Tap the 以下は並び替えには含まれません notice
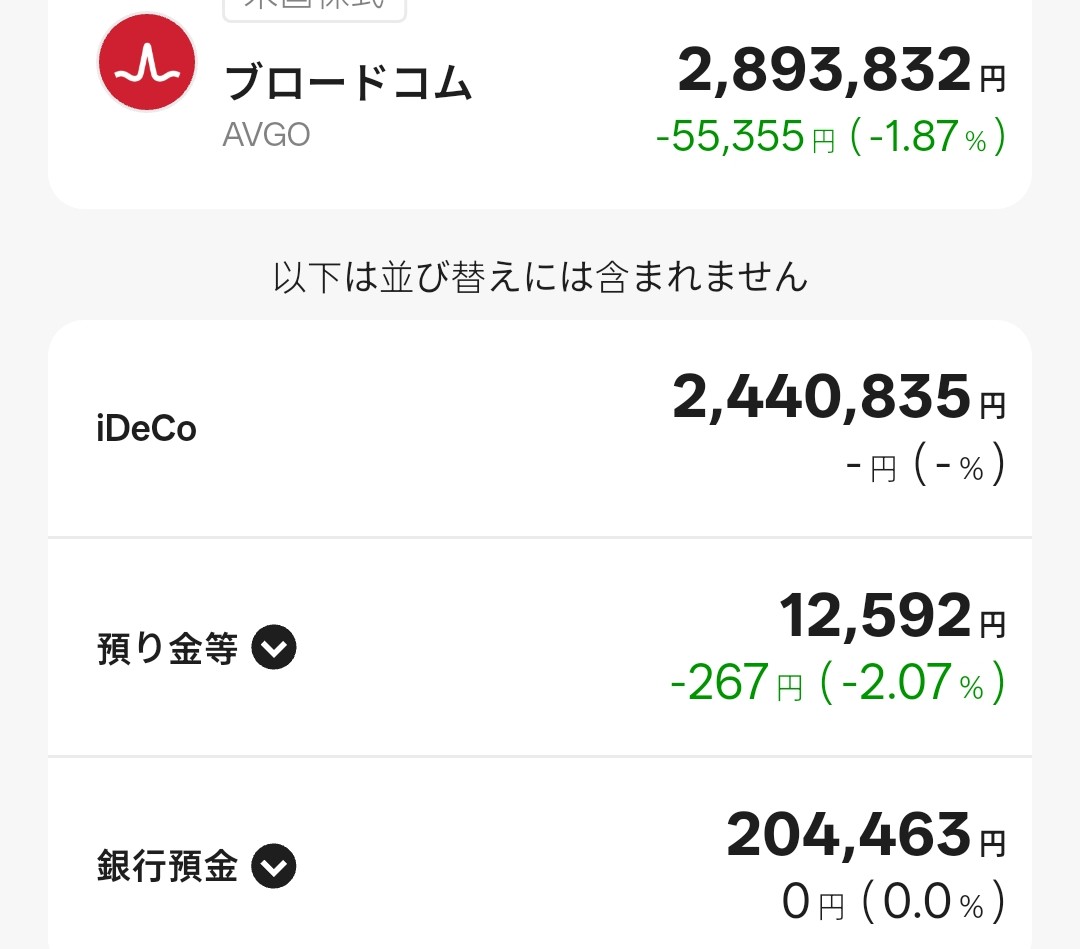 click(x=540, y=277)
